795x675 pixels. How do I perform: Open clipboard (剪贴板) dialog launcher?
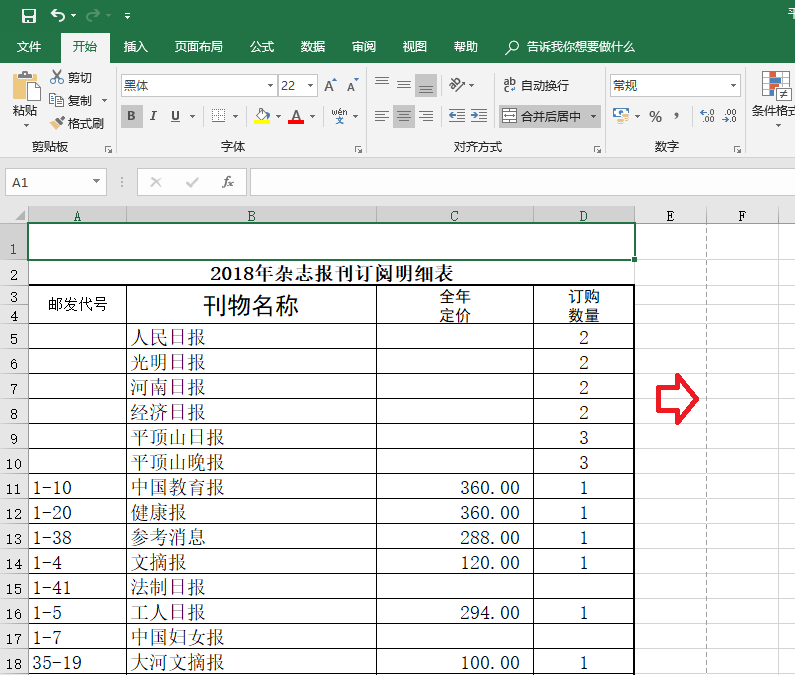click(x=108, y=149)
